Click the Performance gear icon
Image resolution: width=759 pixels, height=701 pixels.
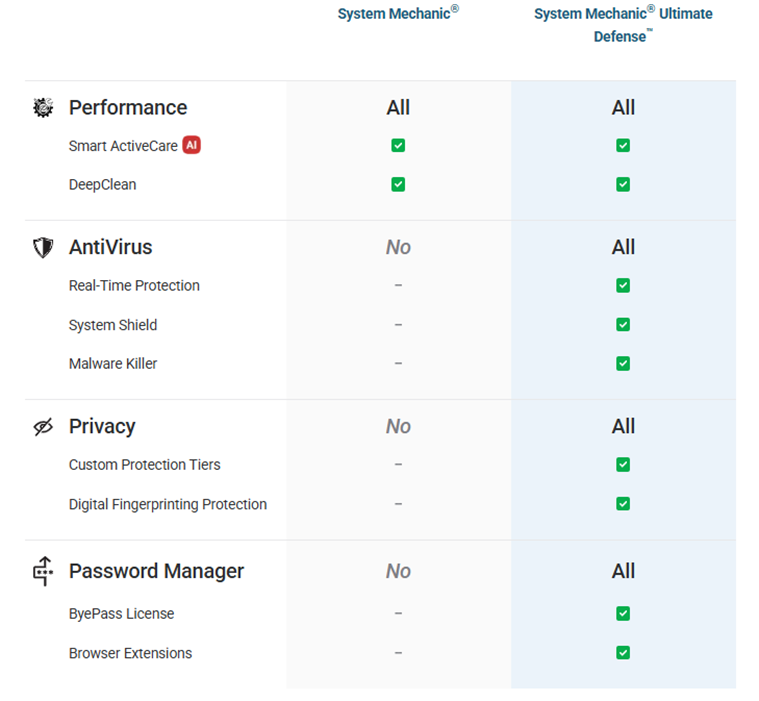(43, 108)
